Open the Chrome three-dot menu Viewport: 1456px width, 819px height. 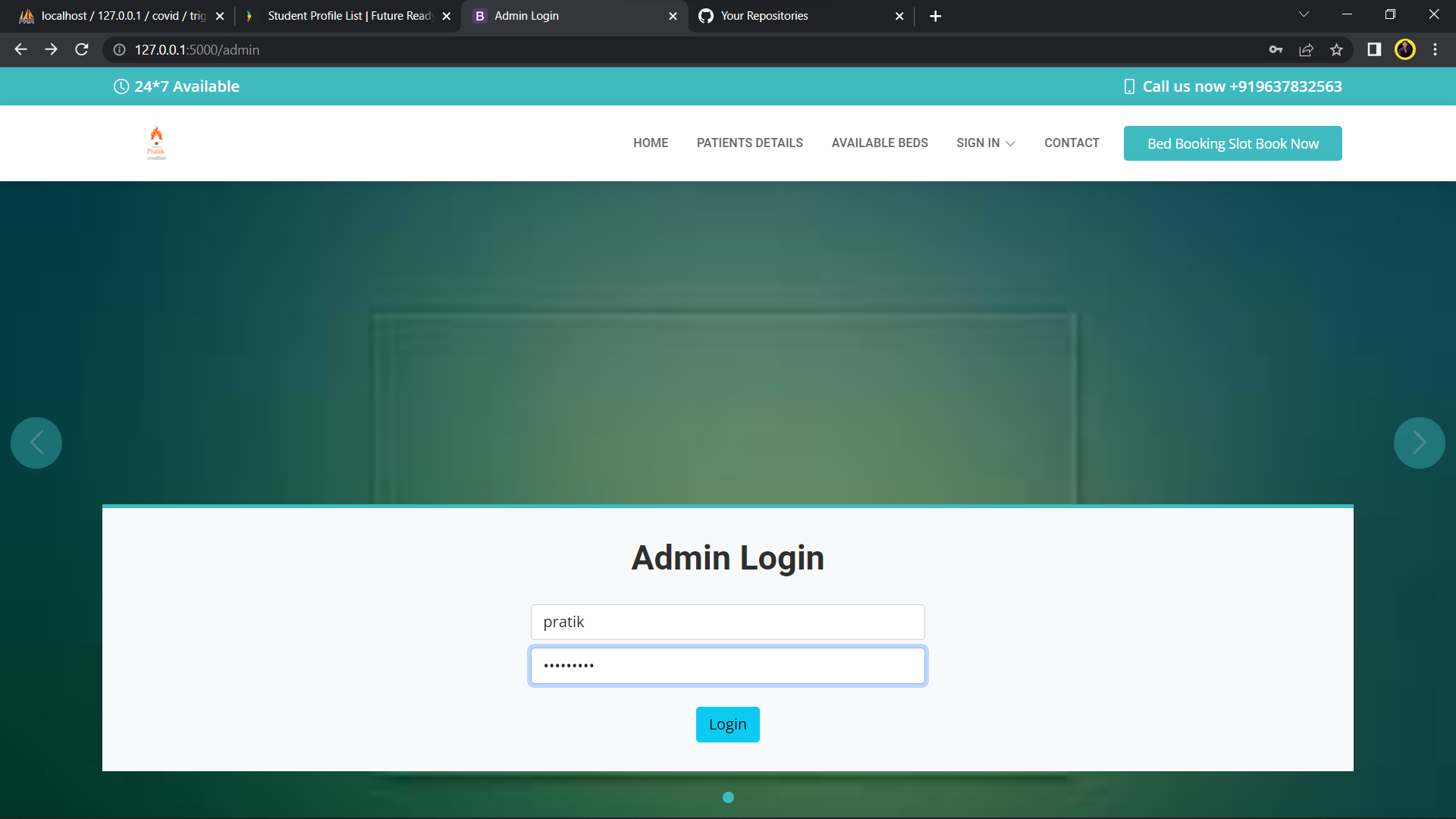pos(1435,49)
